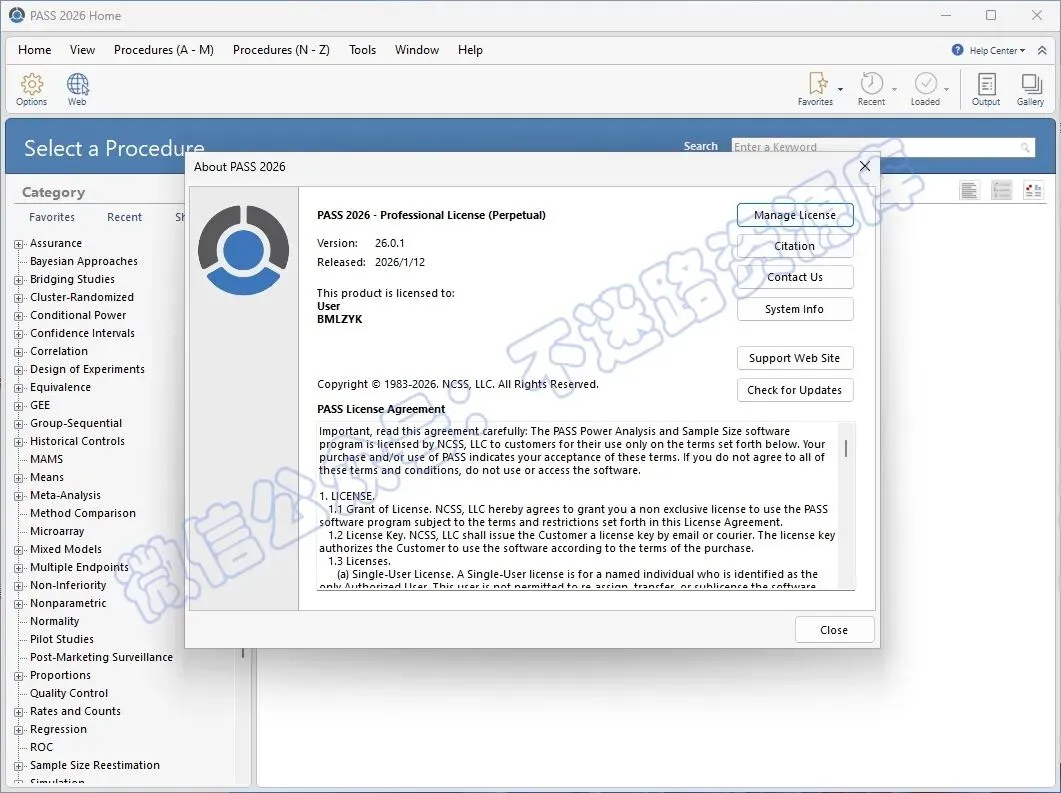
Task: Select Method Comparison in category tree
Action: point(83,514)
